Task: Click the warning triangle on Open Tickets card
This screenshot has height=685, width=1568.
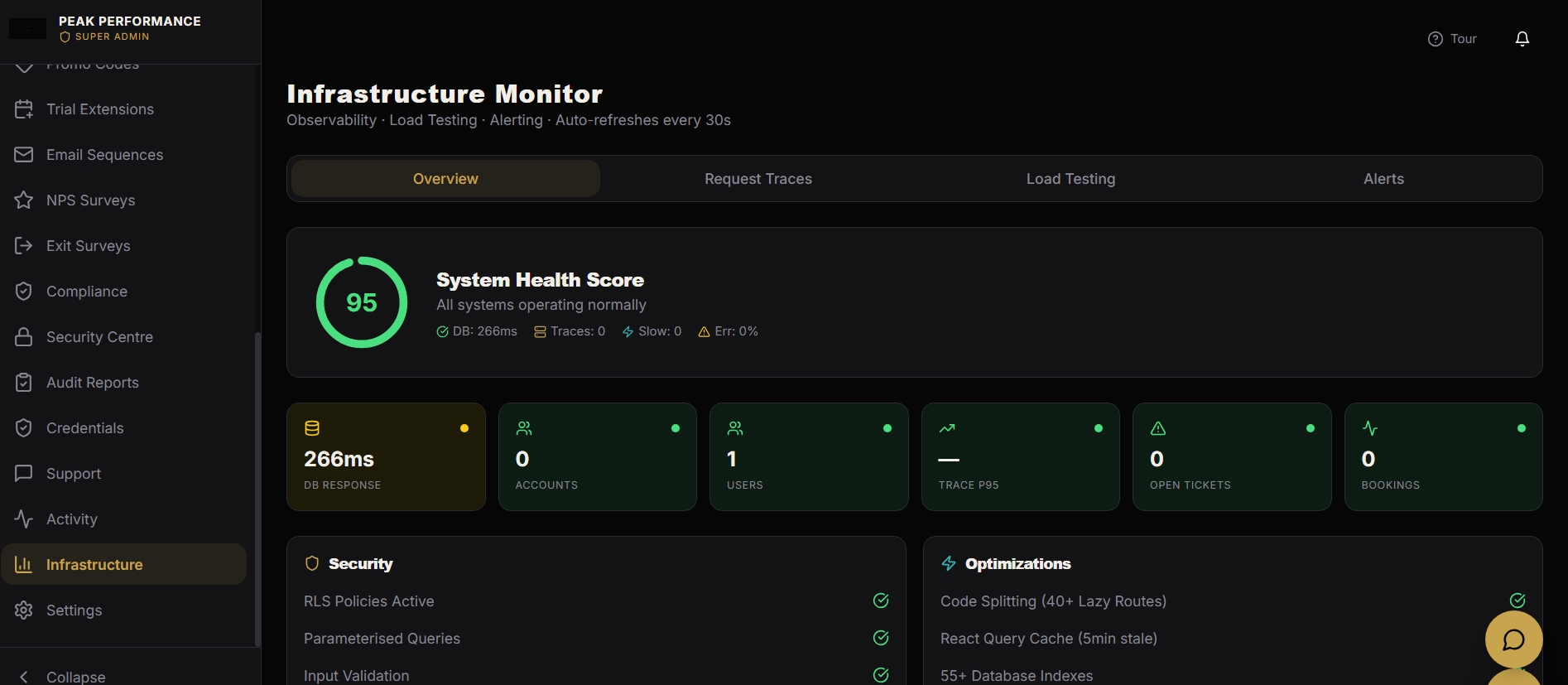Action: click(1158, 428)
